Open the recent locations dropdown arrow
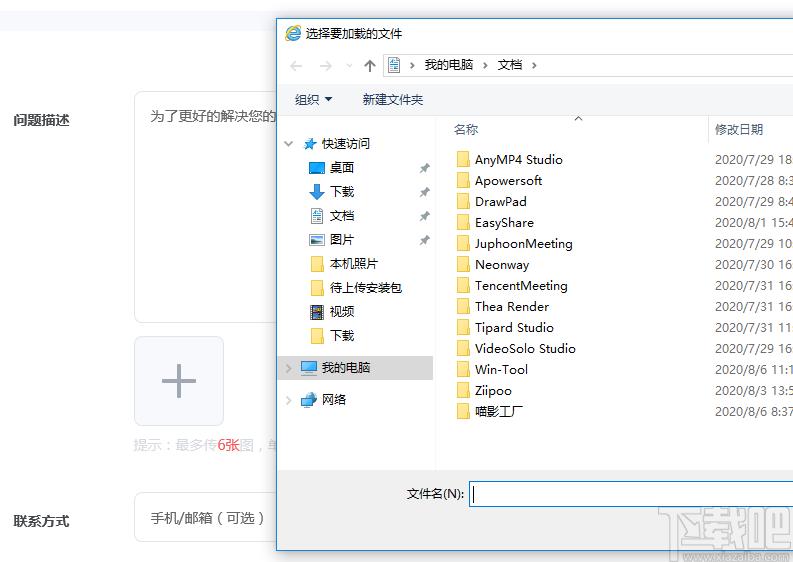 (349, 66)
